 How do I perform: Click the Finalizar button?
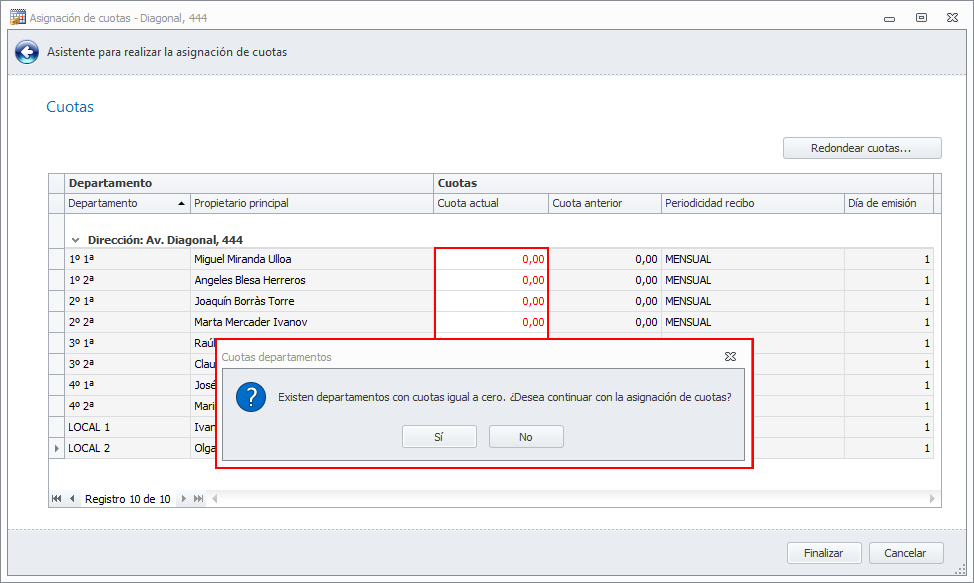(x=824, y=553)
